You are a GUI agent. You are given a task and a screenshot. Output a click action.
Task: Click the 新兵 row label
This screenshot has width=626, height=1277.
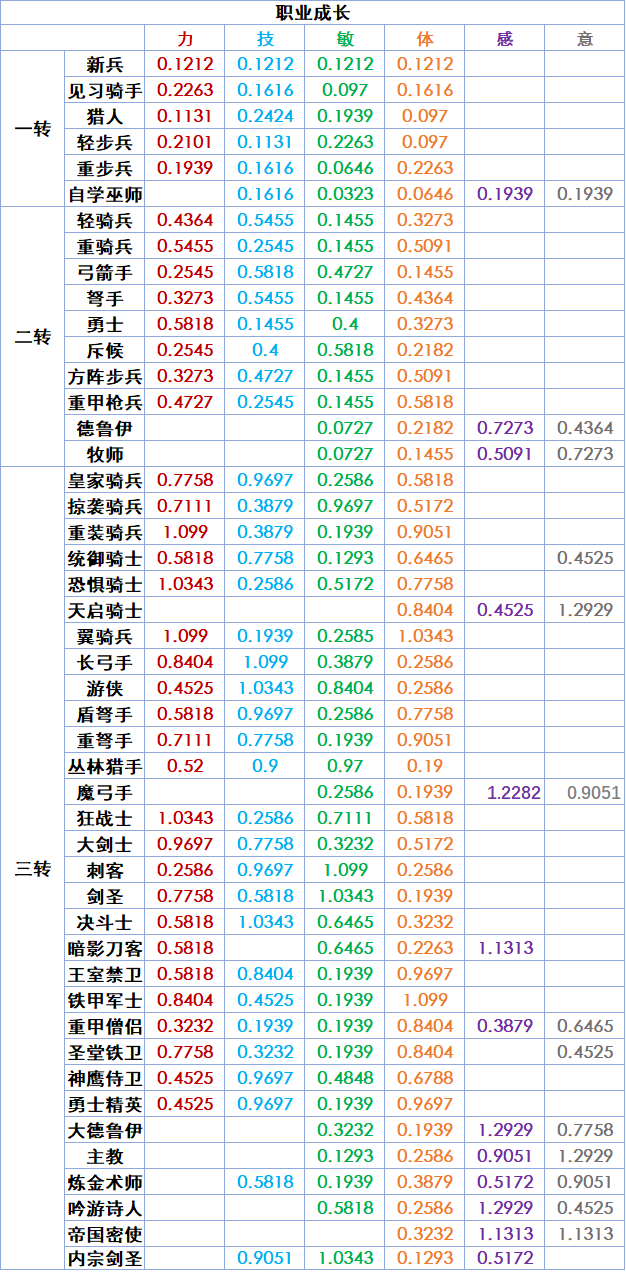tap(105, 65)
